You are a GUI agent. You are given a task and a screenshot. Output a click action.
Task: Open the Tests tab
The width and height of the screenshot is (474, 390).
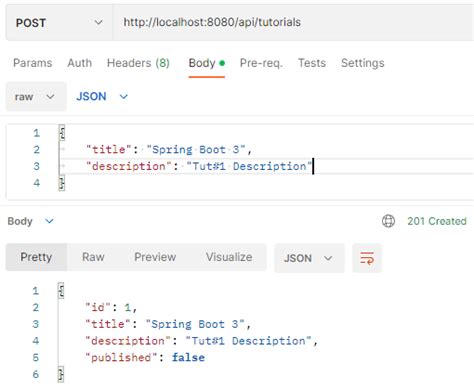pos(312,63)
